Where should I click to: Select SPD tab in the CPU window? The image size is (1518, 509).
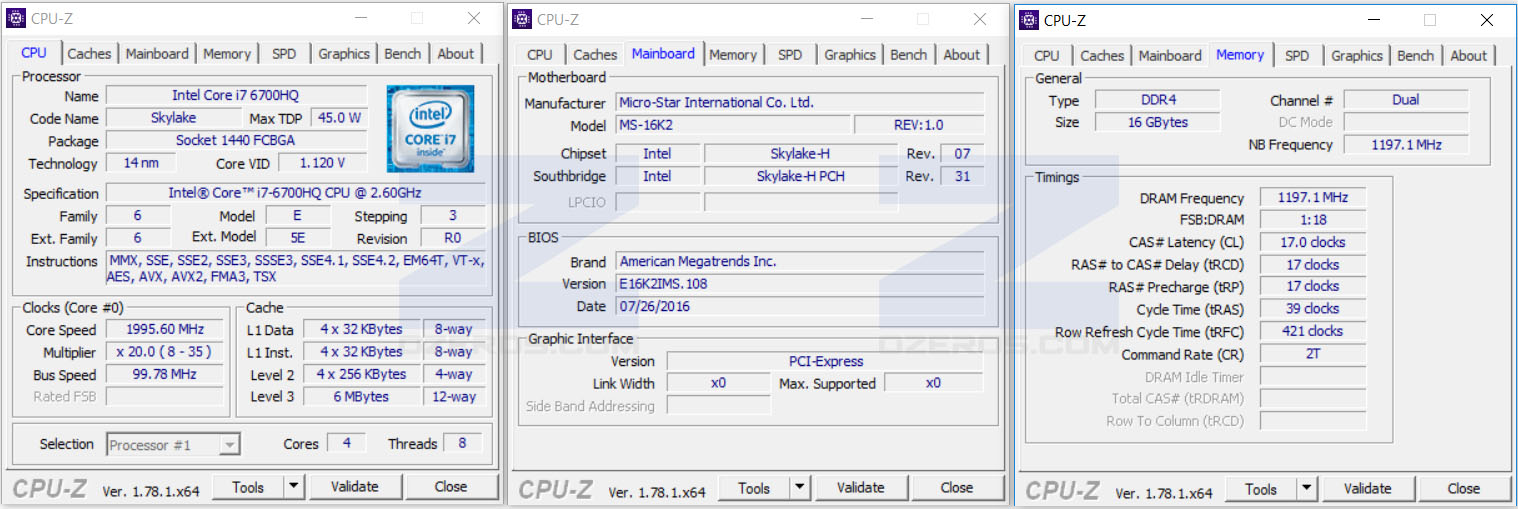tap(284, 54)
